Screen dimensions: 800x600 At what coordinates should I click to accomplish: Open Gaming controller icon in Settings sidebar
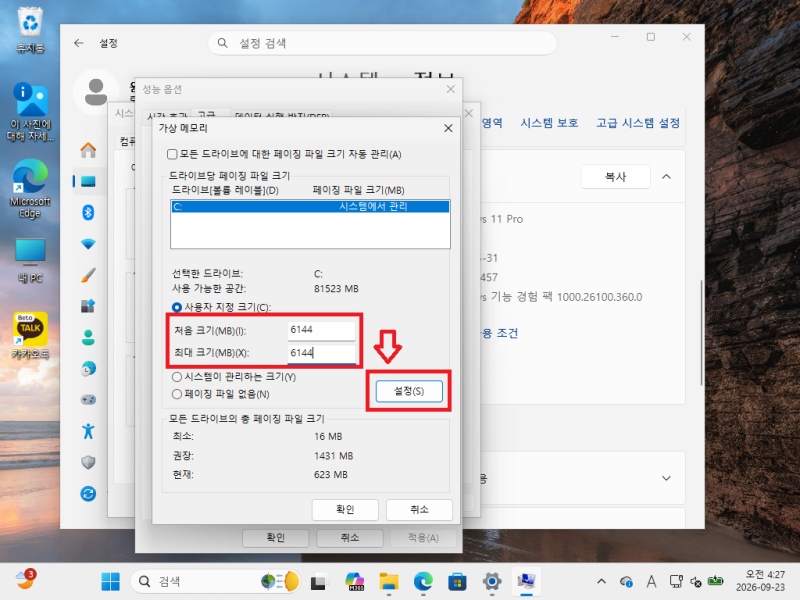[x=88, y=399]
